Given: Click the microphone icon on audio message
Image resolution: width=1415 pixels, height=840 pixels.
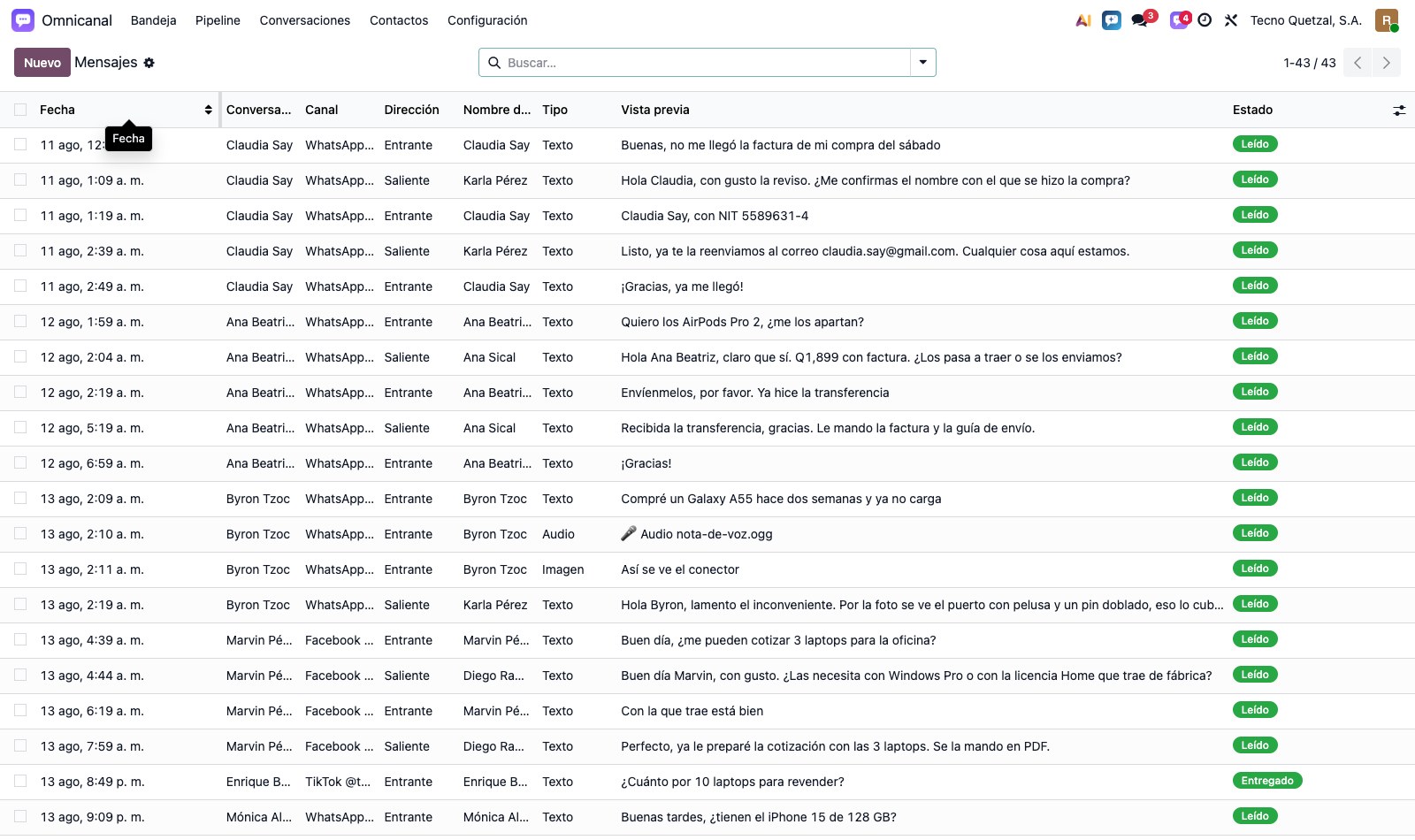Looking at the screenshot, I should click(x=629, y=534).
